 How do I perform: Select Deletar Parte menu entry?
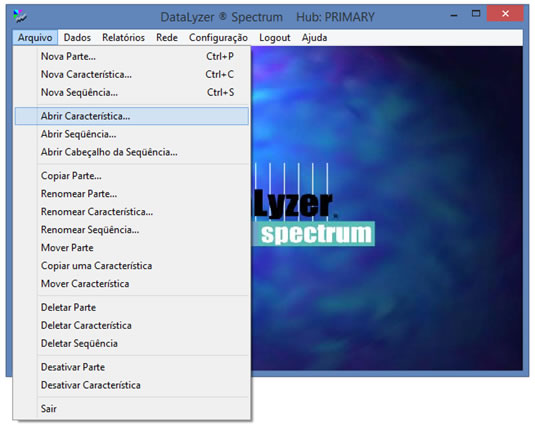point(132,307)
